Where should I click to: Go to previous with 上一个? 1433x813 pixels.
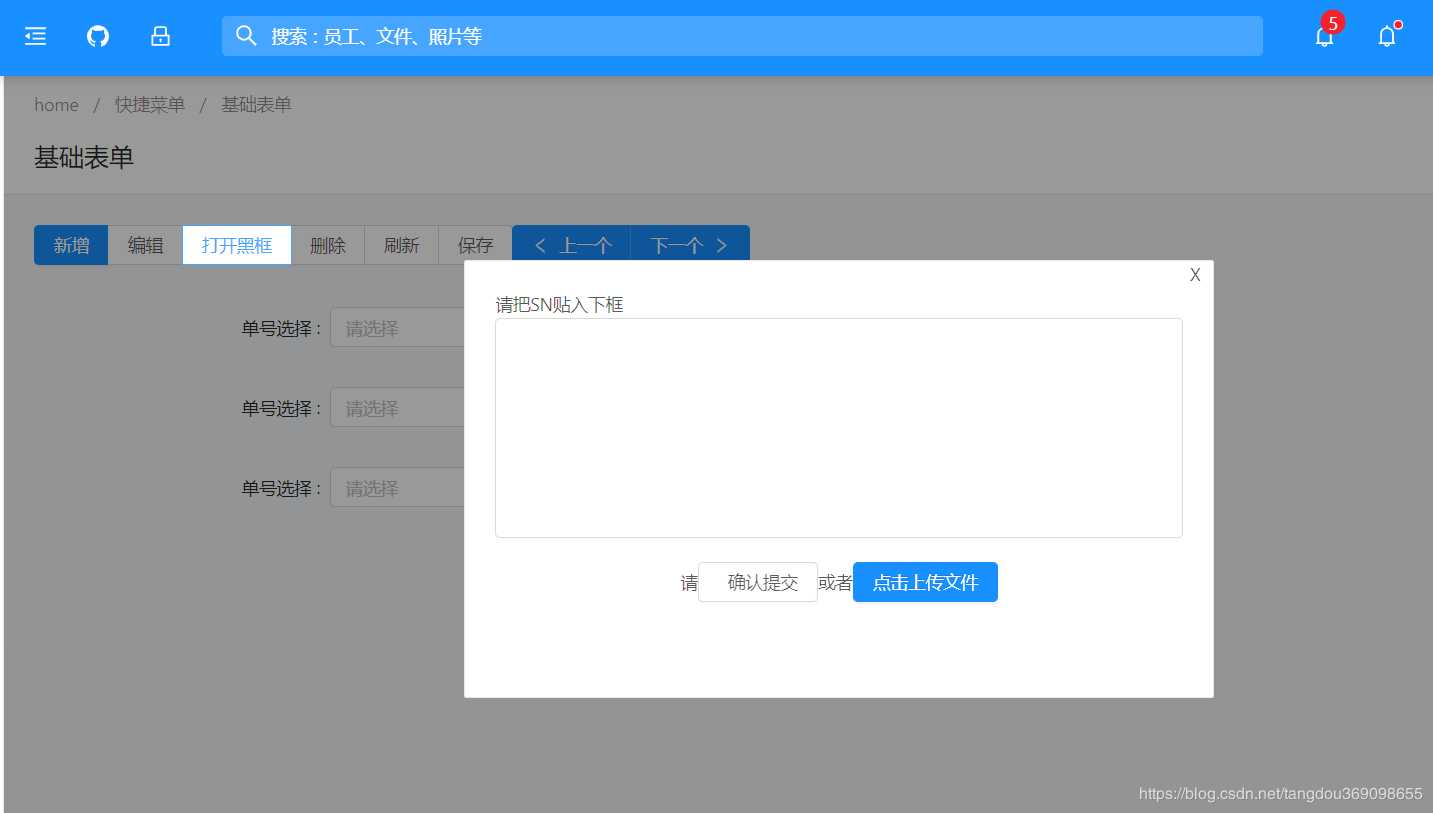coord(571,244)
